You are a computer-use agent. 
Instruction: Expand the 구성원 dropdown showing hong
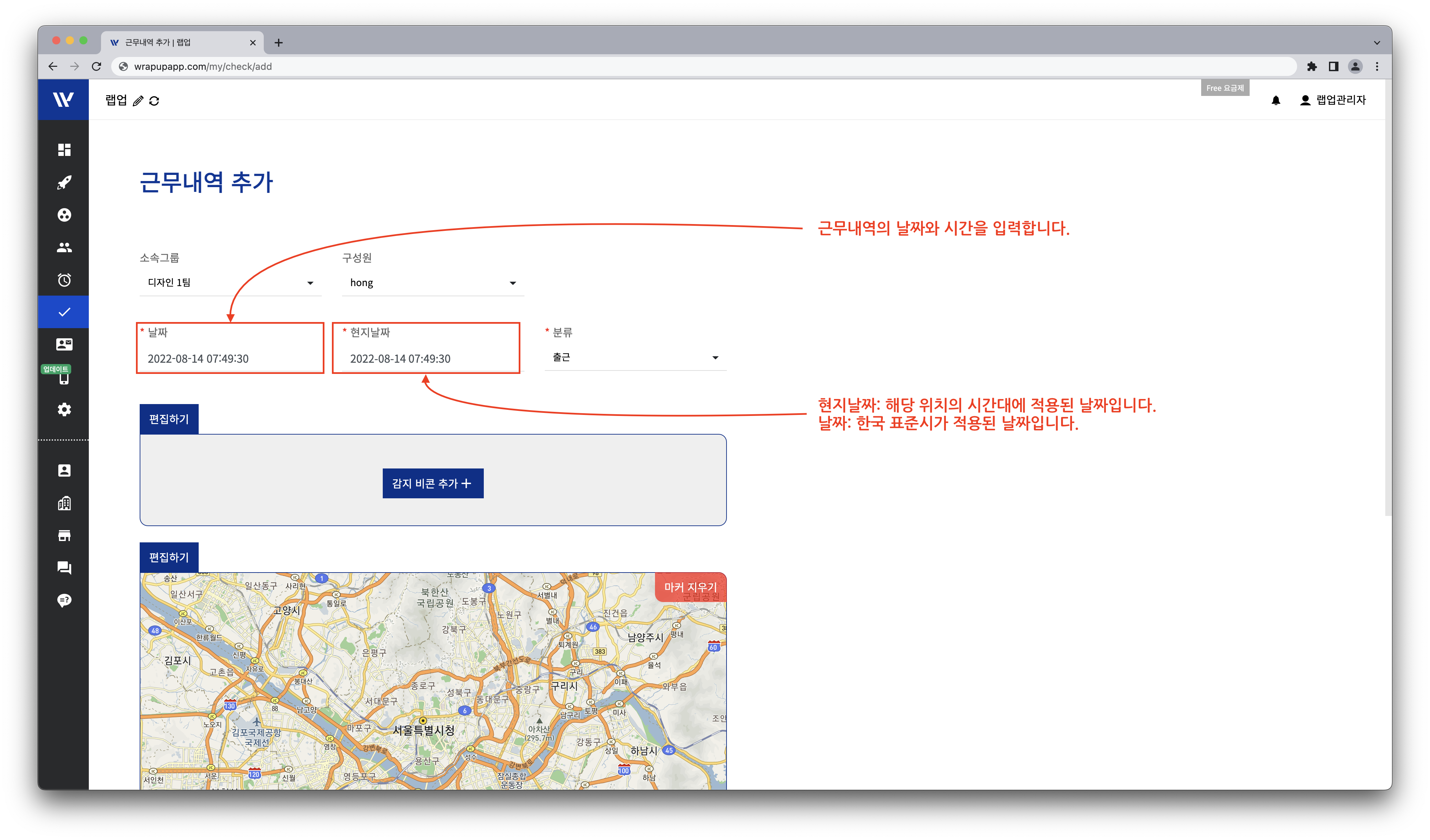click(433, 283)
